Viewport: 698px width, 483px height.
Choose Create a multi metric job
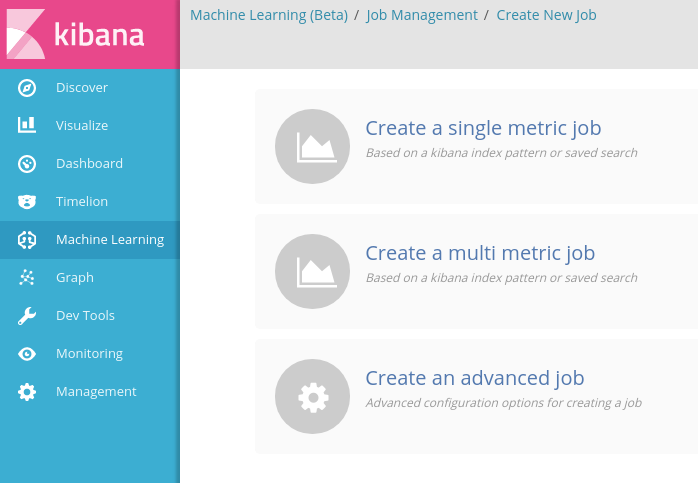pos(480,253)
